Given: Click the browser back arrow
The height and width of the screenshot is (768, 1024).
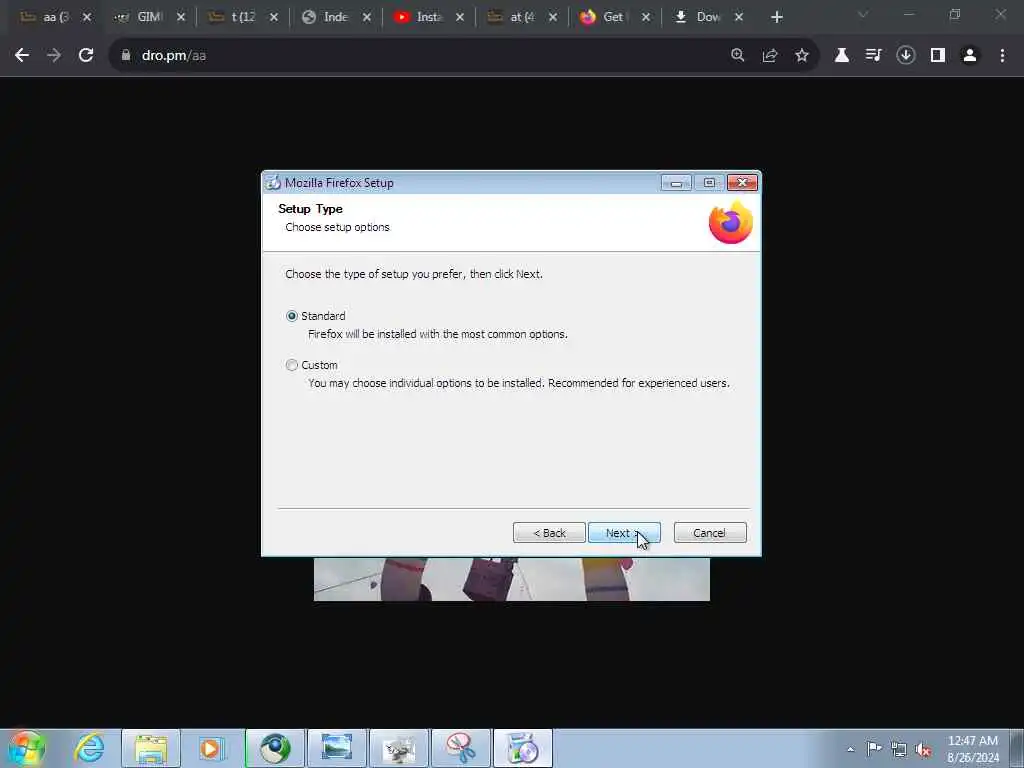Looking at the screenshot, I should coord(22,56).
